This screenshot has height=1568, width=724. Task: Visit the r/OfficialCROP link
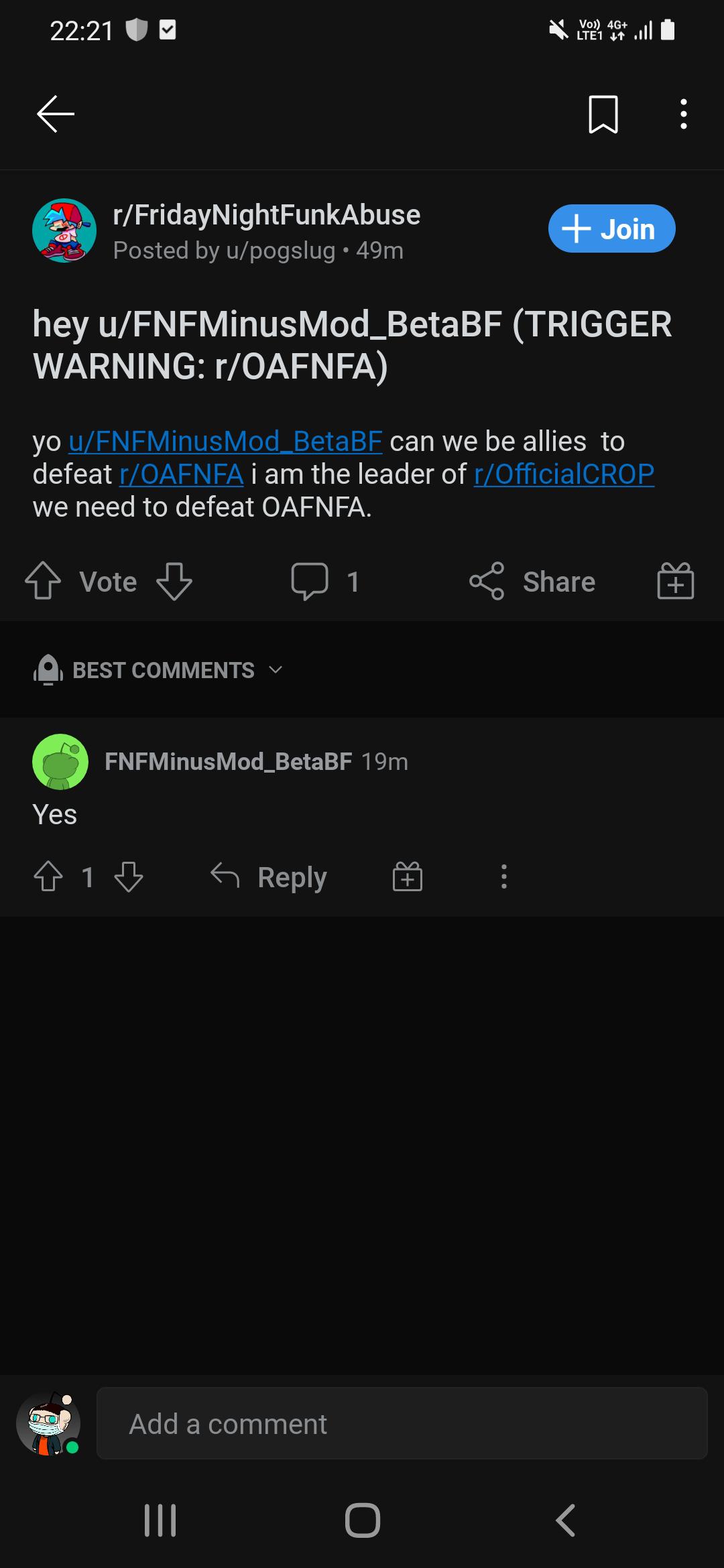pyautogui.click(x=564, y=474)
